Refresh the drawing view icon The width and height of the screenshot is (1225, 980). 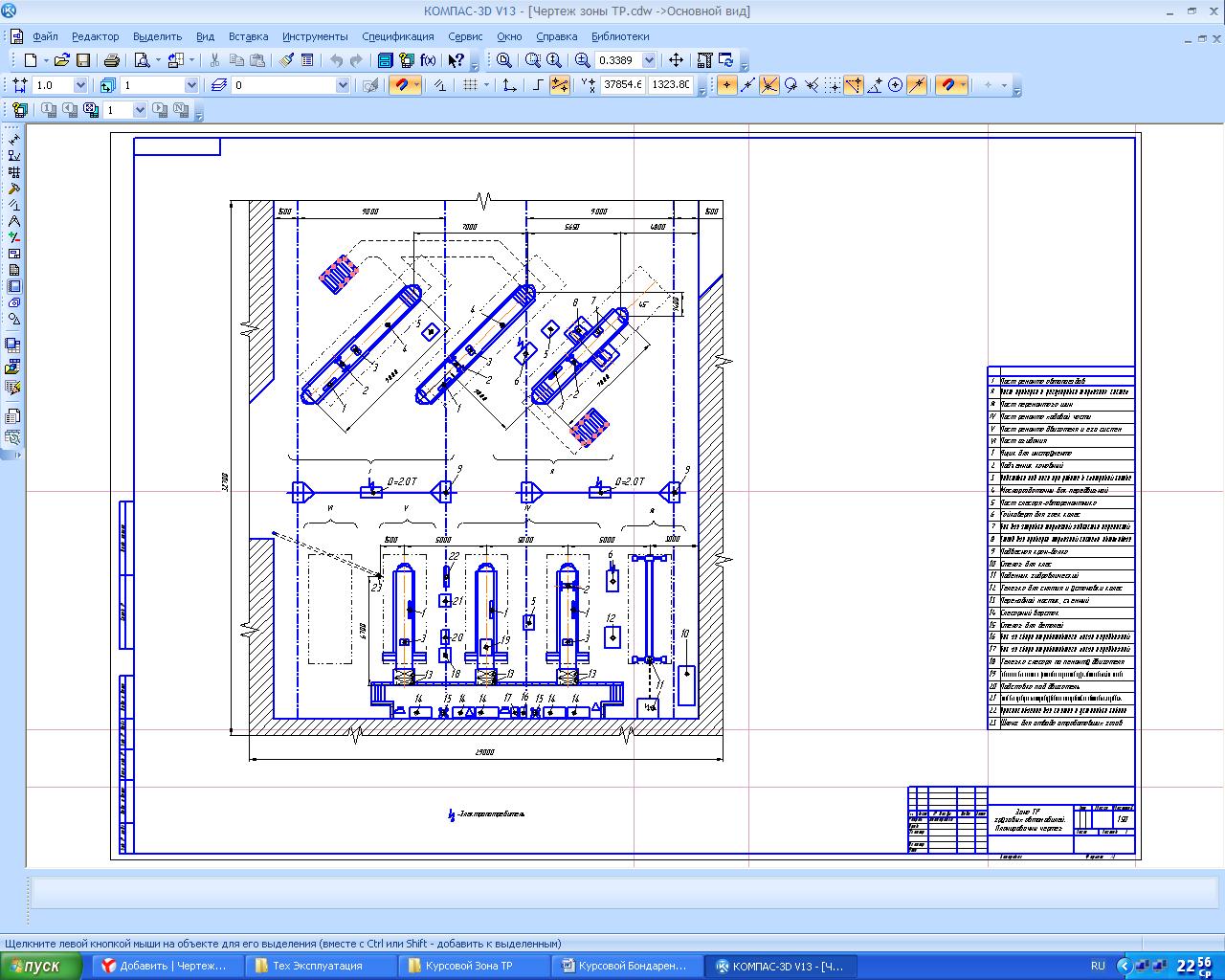tap(726, 59)
